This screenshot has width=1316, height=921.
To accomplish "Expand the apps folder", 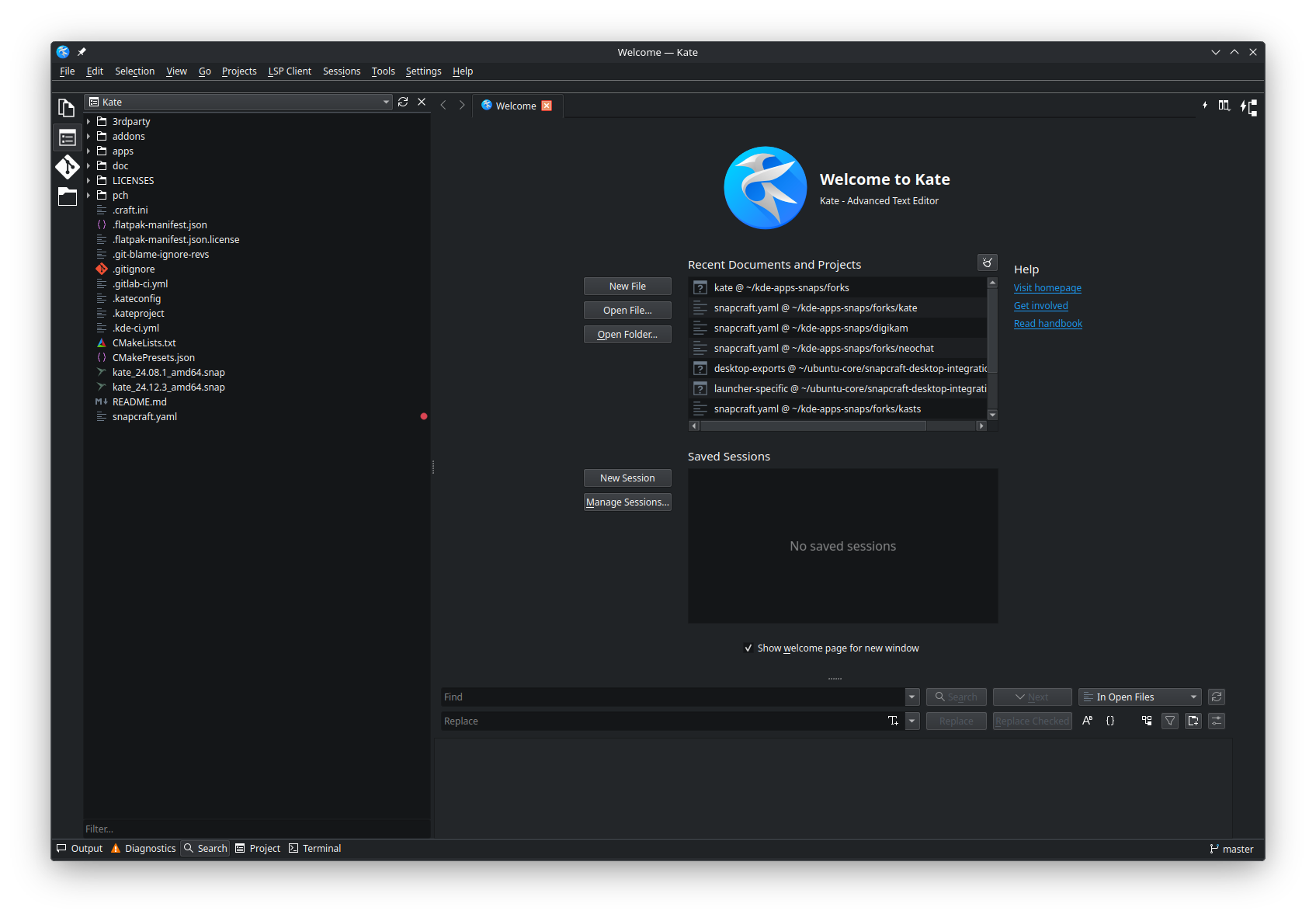I will point(89,151).
